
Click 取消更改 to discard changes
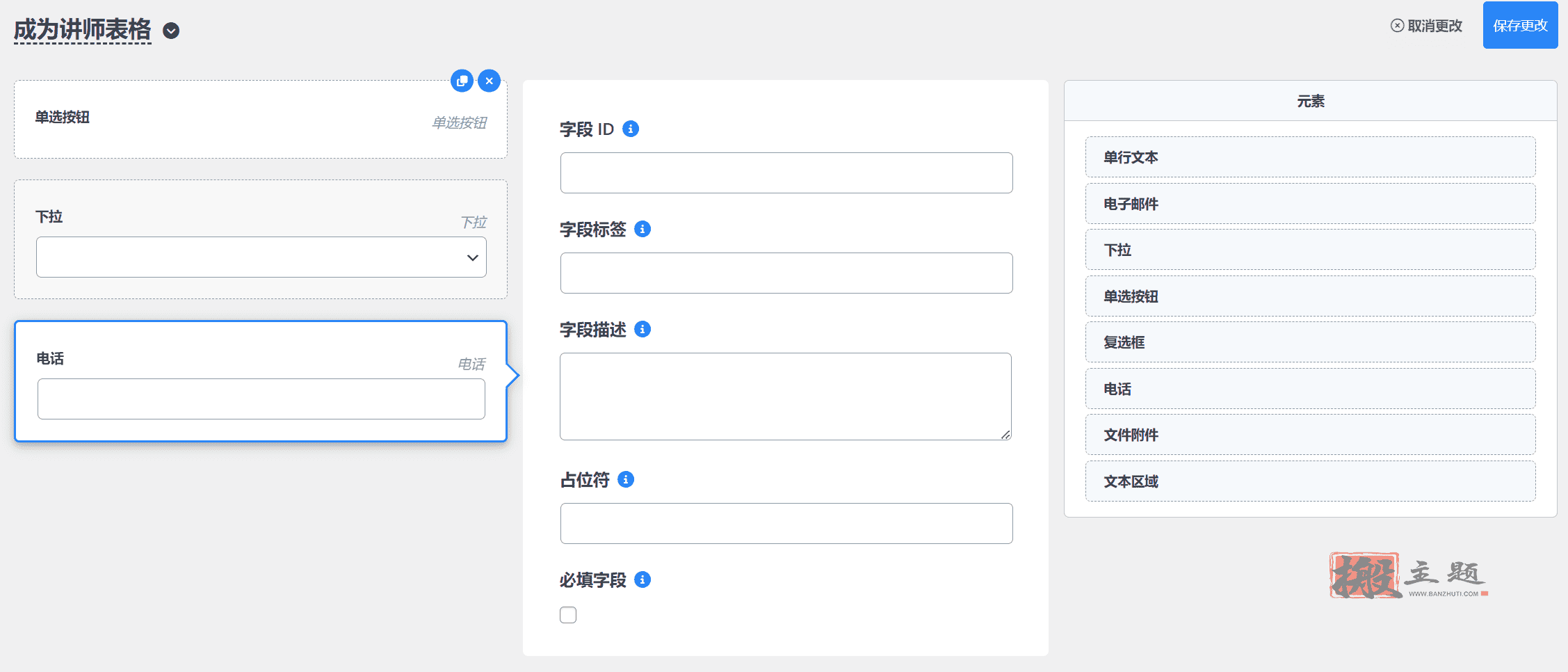(x=1426, y=26)
